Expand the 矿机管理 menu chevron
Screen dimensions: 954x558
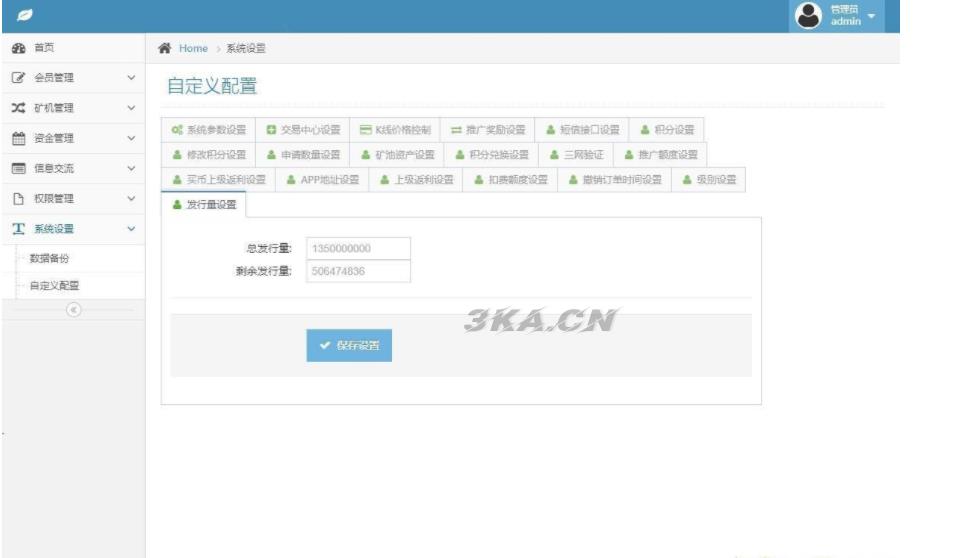(x=131, y=108)
